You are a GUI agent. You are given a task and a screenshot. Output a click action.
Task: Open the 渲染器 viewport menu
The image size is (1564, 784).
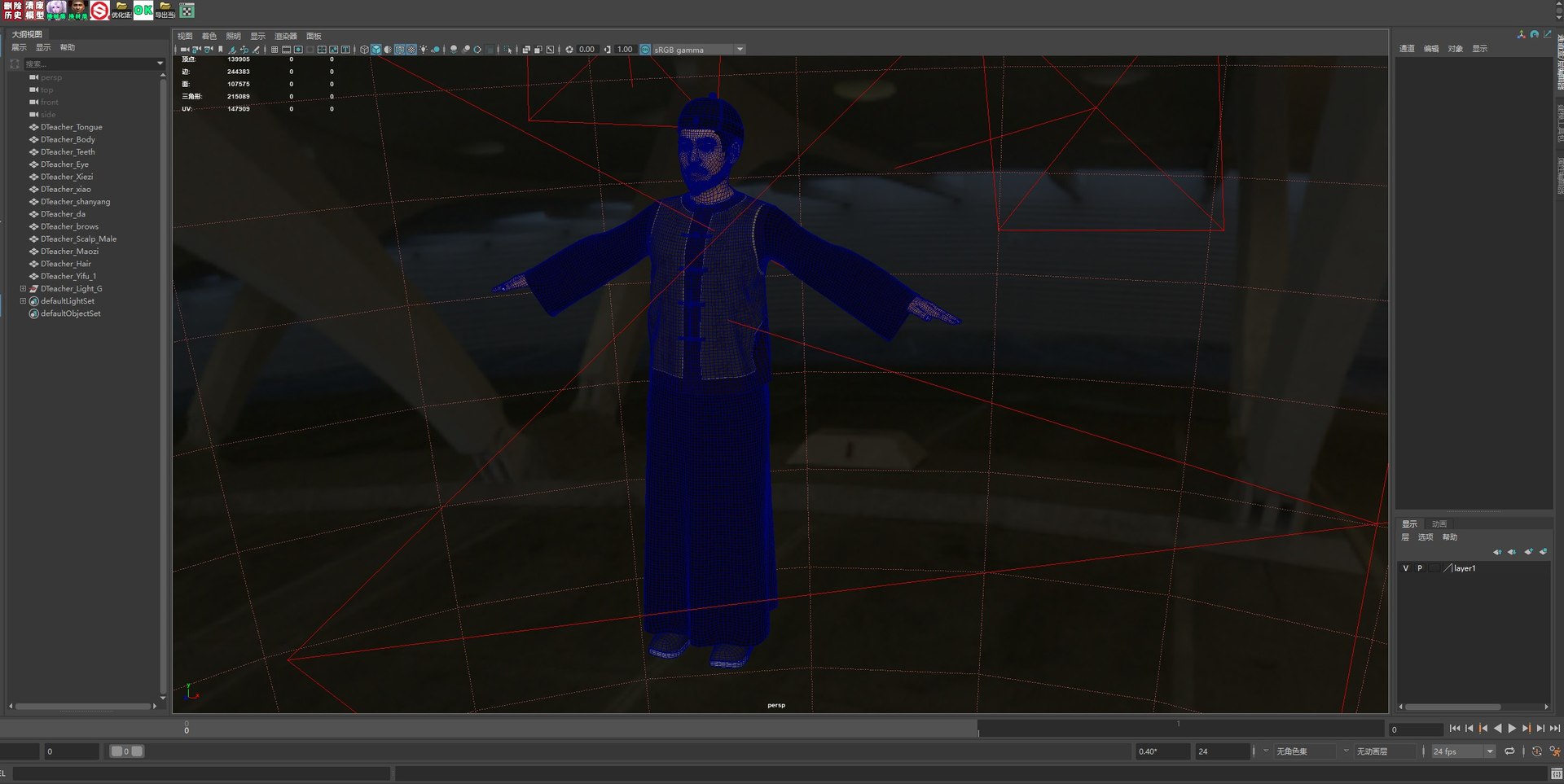pyautogui.click(x=285, y=37)
